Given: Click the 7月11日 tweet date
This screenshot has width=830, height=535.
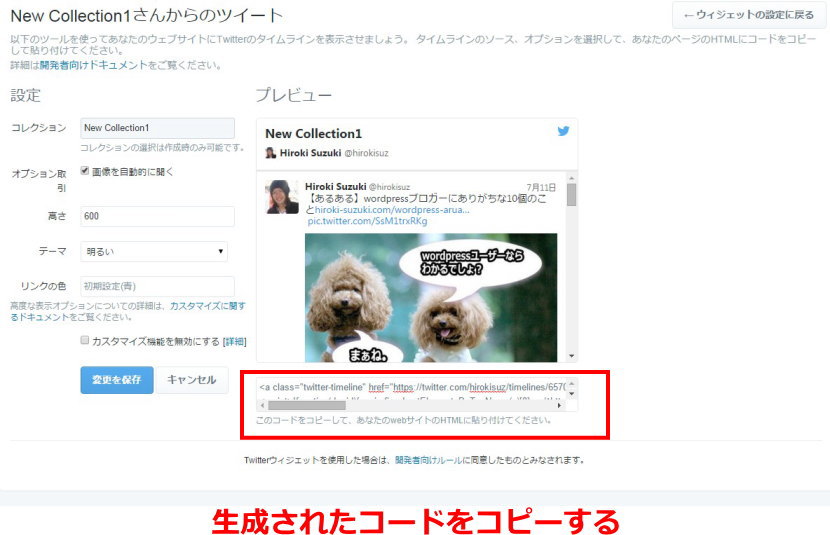Looking at the screenshot, I should pos(541,187).
